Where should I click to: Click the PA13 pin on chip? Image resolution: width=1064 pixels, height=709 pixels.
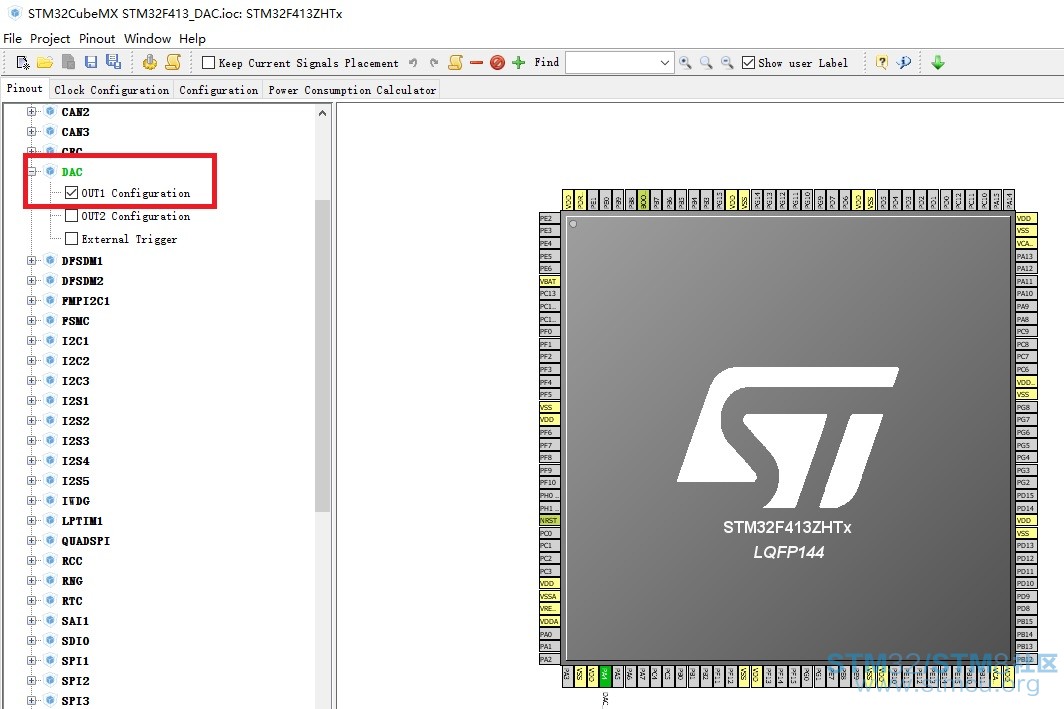pos(1025,256)
